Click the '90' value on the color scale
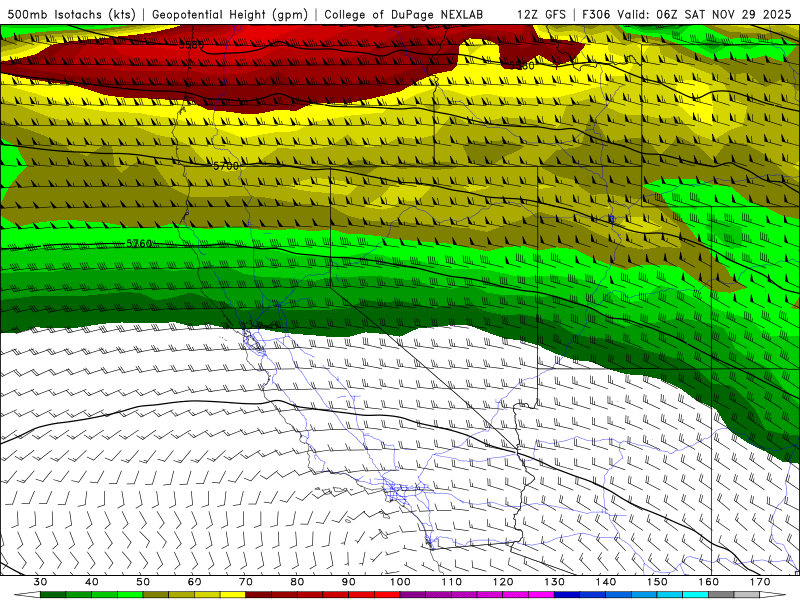800x600 pixels. (x=349, y=582)
